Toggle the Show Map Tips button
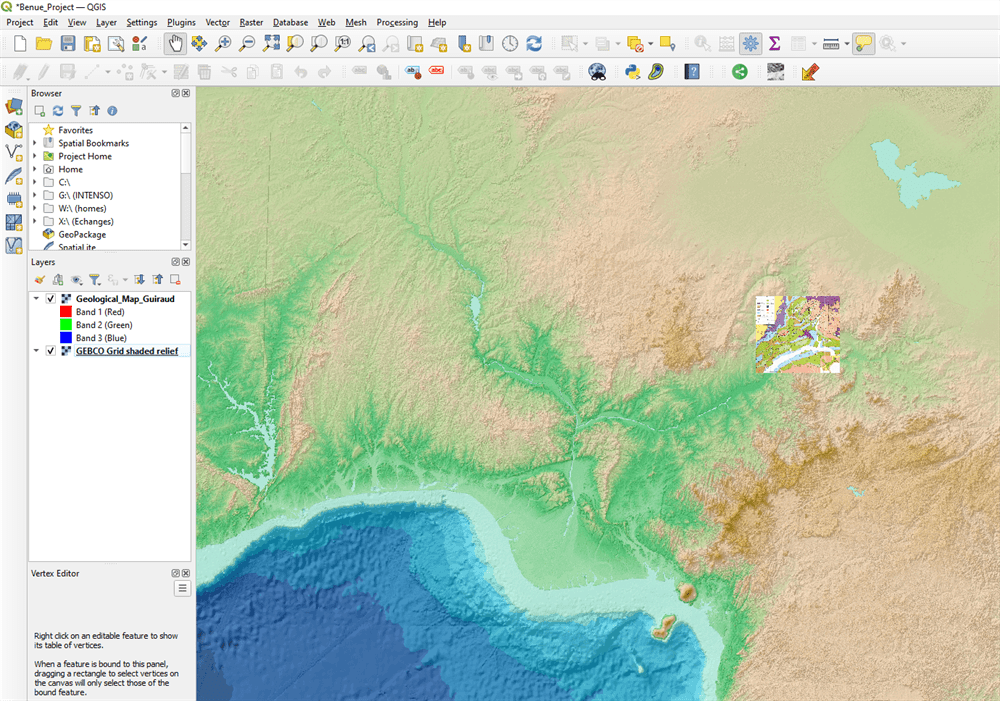 (863, 43)
